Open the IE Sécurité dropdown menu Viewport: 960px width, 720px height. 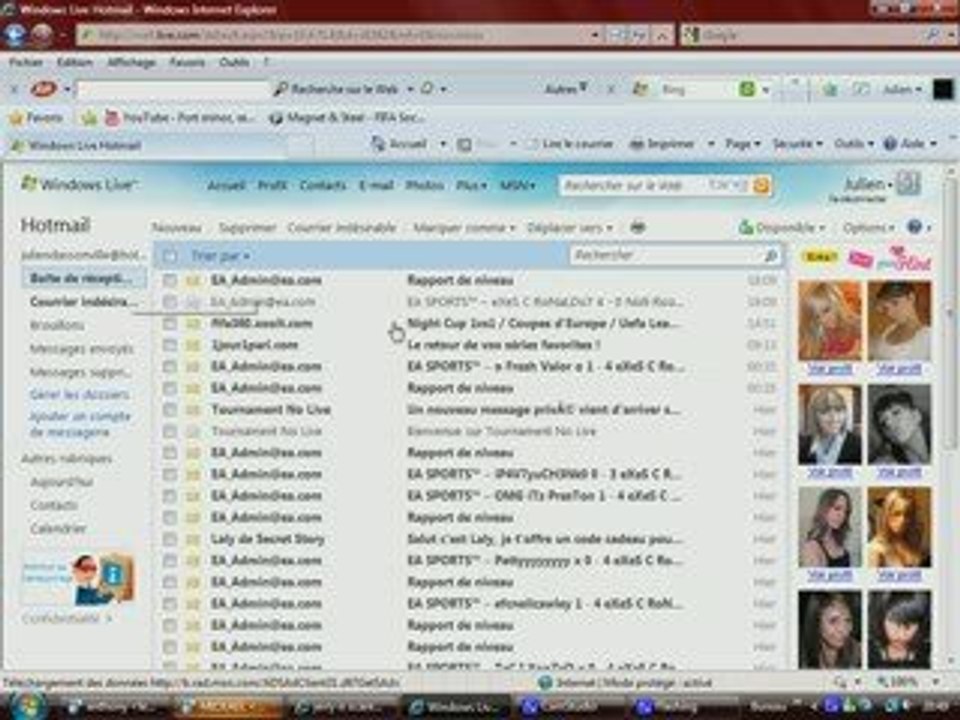pos(797,144)
